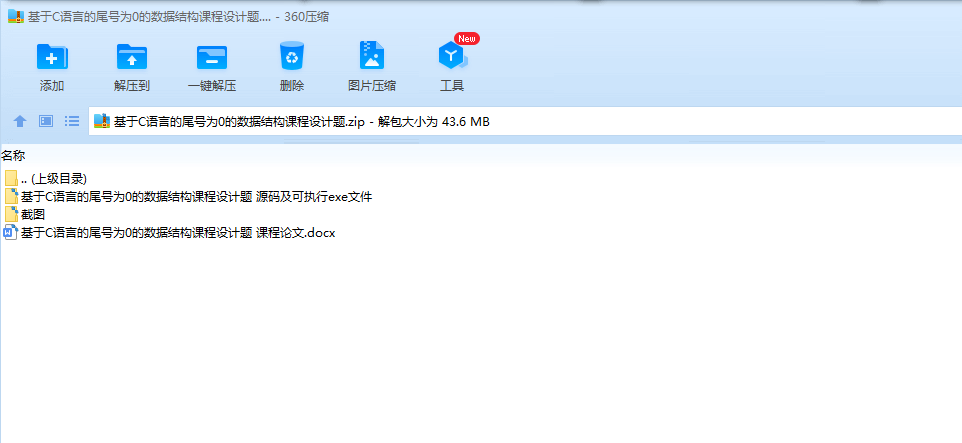Viewport: 962px width, 443px height.
Task: Click the 添加 label text
Action: click(52, 86)
